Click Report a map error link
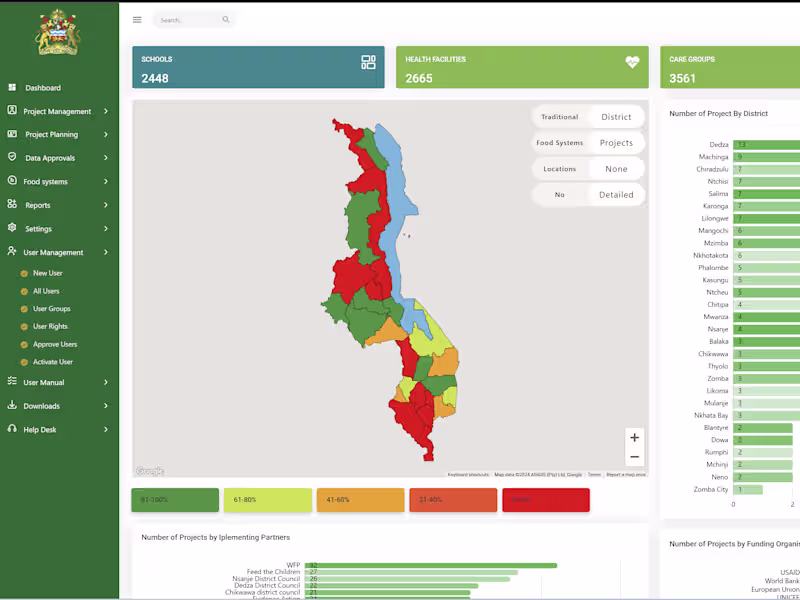The width and height of the screenshot is (800, 600). click(x=626, y=475)
